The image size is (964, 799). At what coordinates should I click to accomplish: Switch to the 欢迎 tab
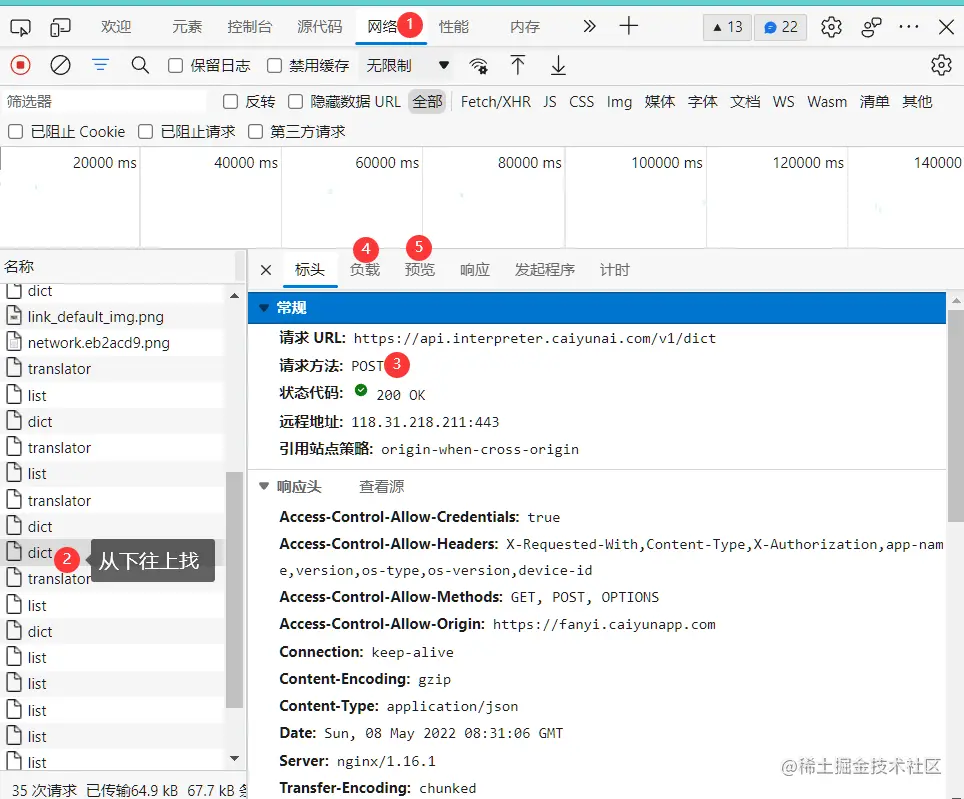(x=116, y=26)
